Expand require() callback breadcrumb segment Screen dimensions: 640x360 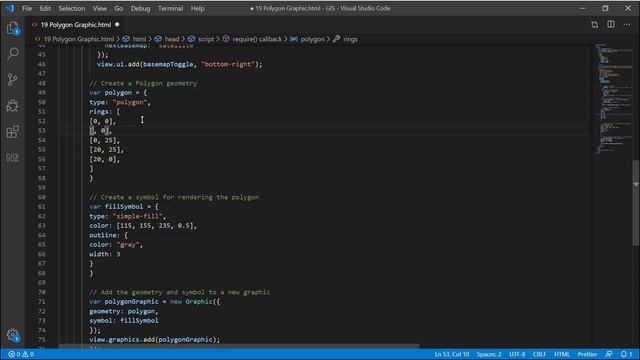[x=257, y=39]
